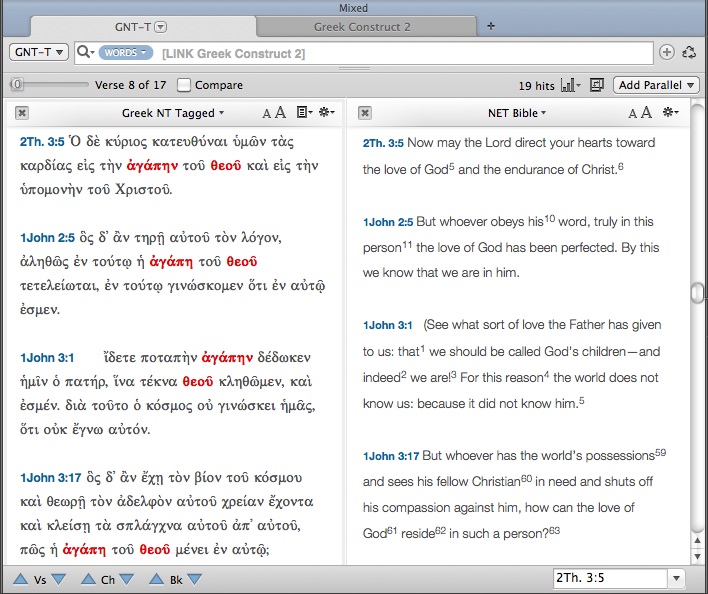Close the NET Bible pane
This screenshot has height=594, width=708.
tap(365, 113)
